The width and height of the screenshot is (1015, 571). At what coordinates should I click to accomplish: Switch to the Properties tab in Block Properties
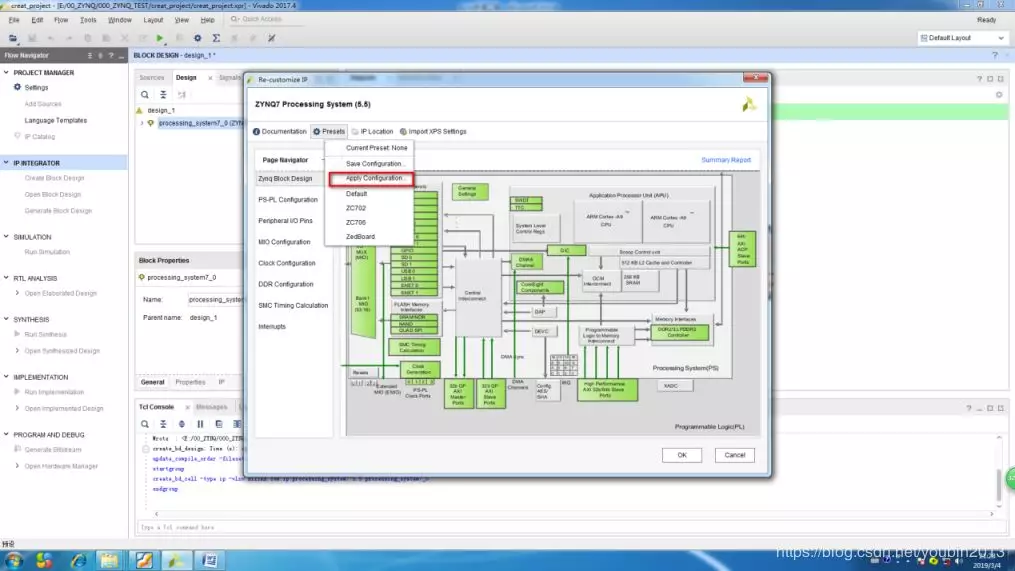click(x=190, y=383)
